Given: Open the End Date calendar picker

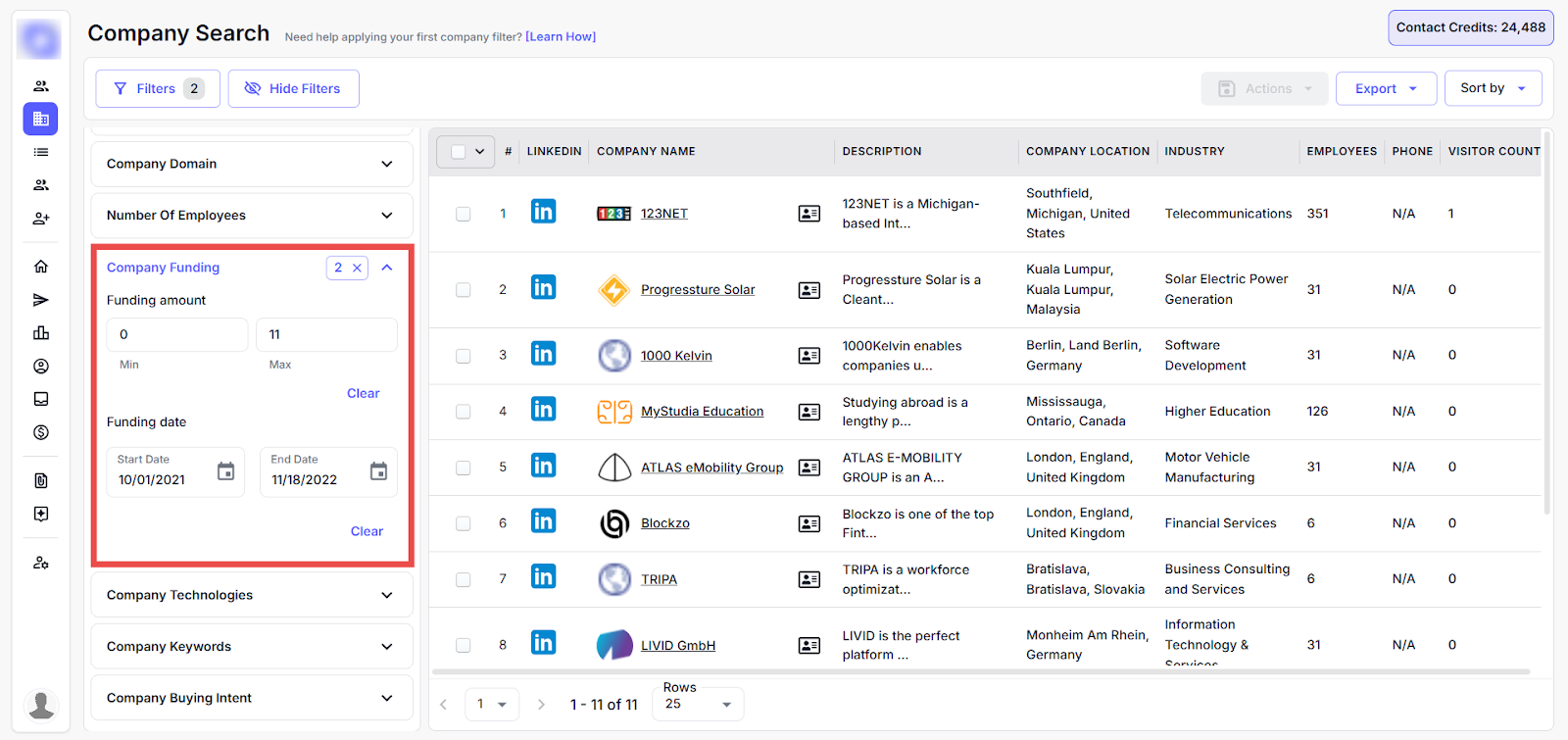Looking at the screenshot, I should tap(378, 471).
